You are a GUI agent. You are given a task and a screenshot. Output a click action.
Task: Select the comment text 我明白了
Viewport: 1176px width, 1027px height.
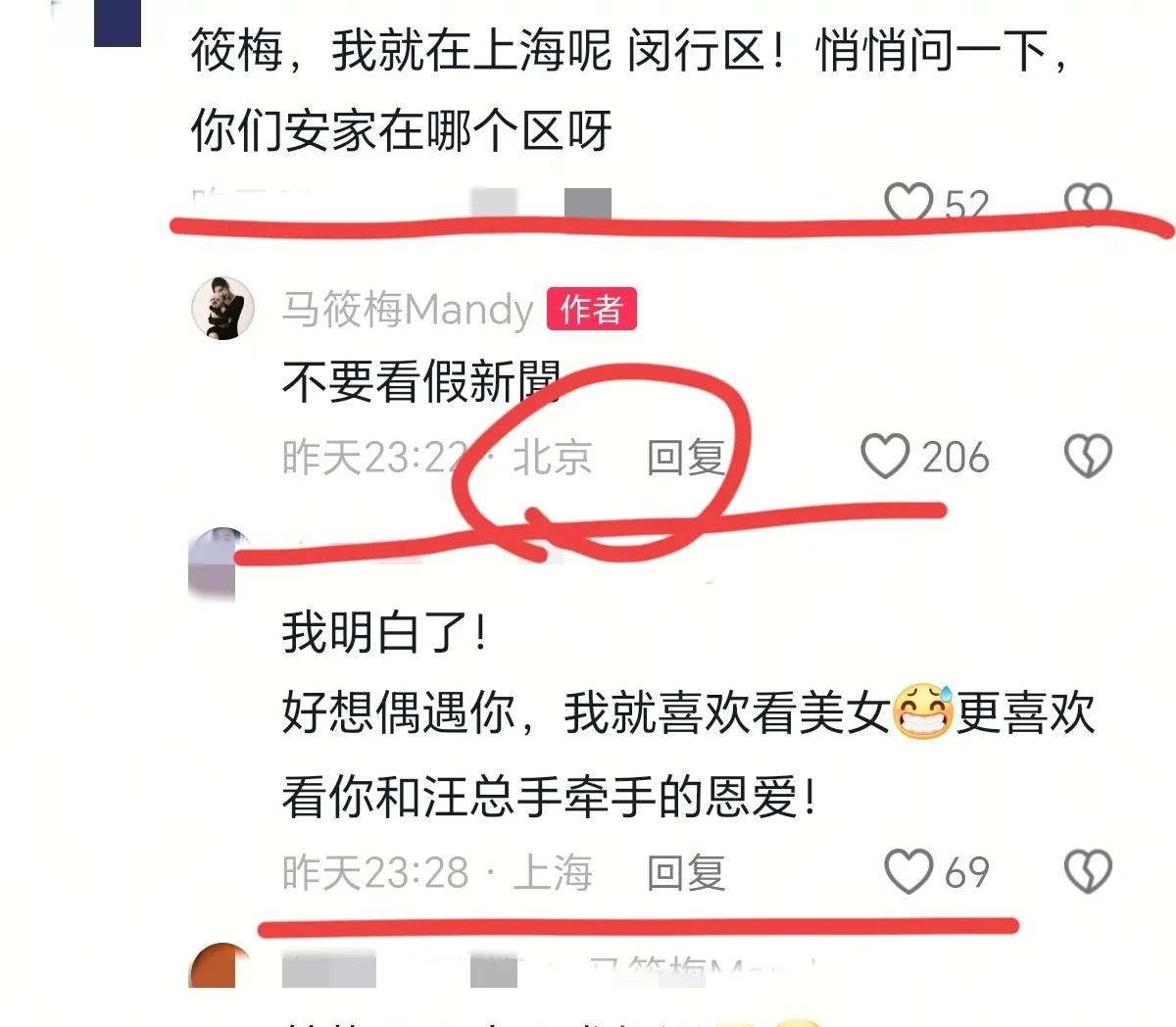pos(384,632)
